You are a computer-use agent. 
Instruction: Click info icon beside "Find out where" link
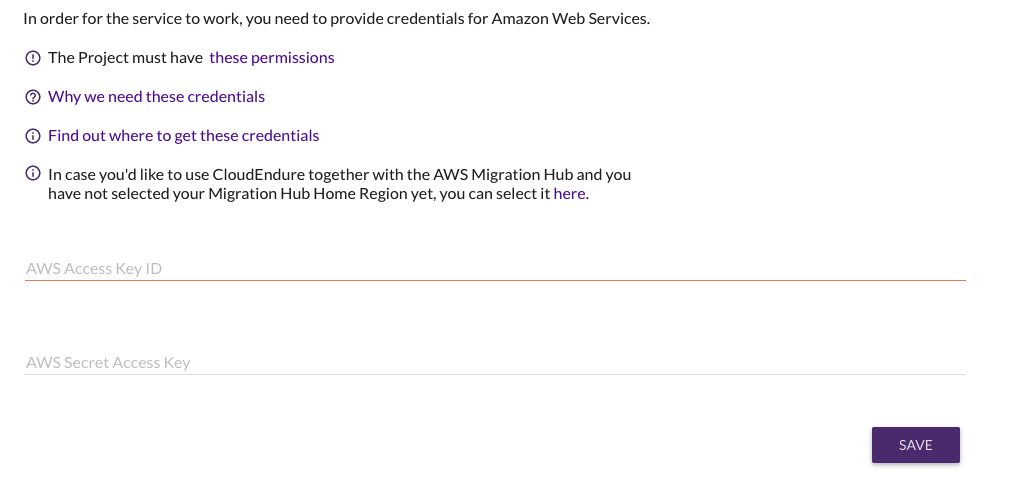tap(33, 136)
